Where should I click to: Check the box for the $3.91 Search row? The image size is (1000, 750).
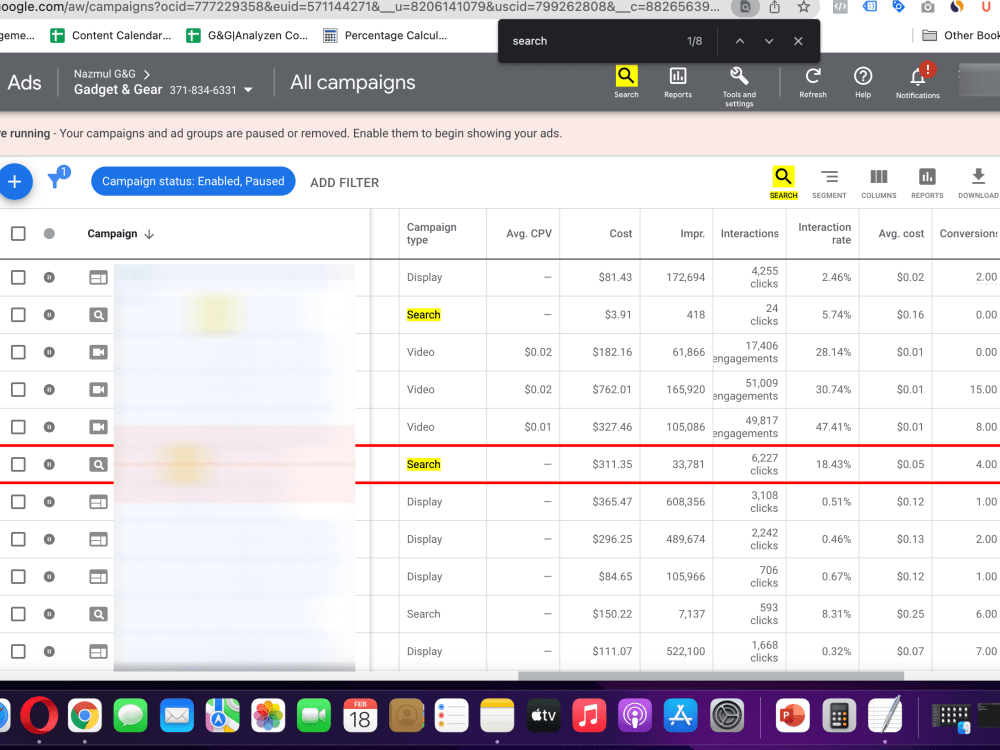pyautogui.click(x=18, y=315)
